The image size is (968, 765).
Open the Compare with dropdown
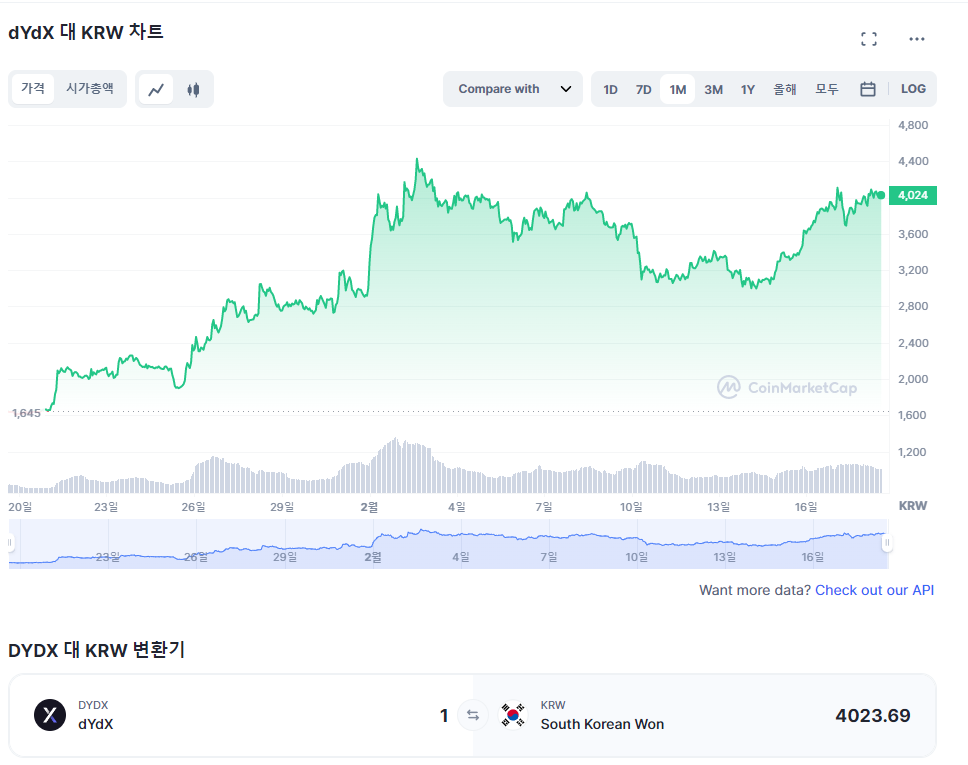(x=513, y=89)
